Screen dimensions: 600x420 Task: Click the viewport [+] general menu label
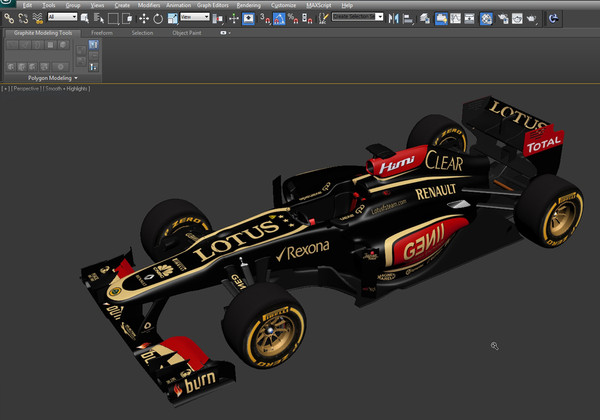click(x=5, y=89)
